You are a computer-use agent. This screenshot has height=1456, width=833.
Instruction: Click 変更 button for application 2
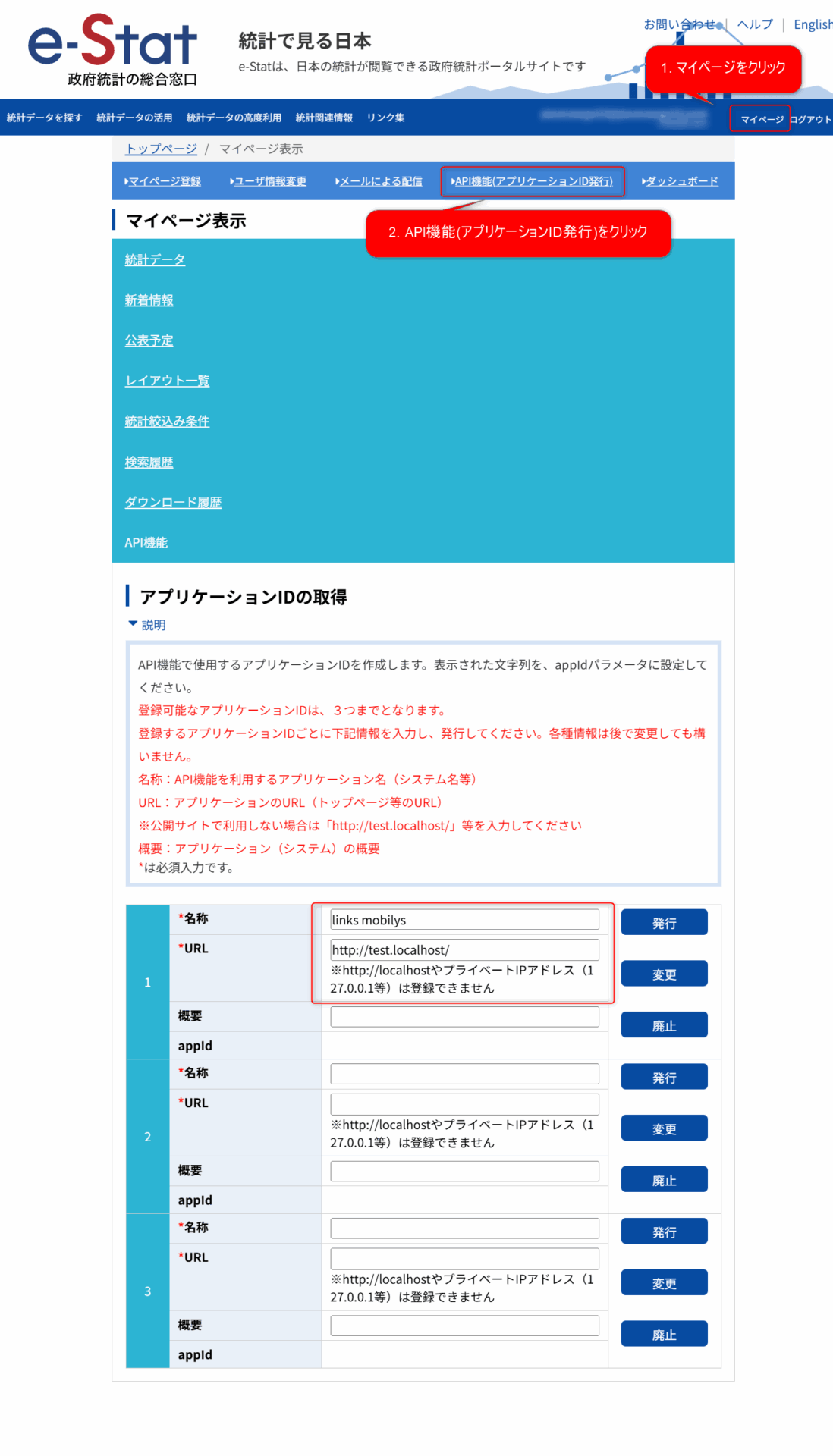(665, 1128)
